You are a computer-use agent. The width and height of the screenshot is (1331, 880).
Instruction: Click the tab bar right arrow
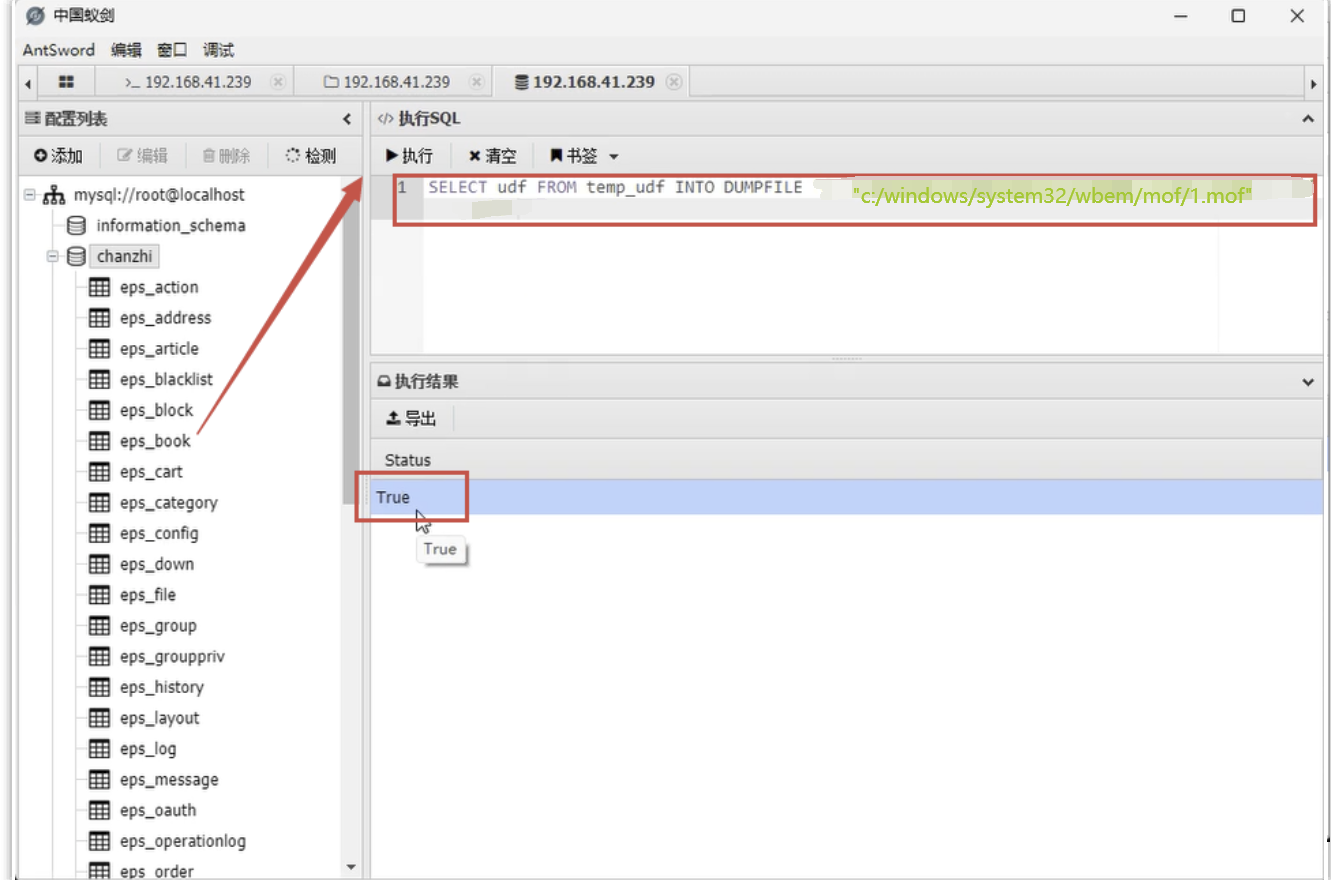pos(1313,83)
